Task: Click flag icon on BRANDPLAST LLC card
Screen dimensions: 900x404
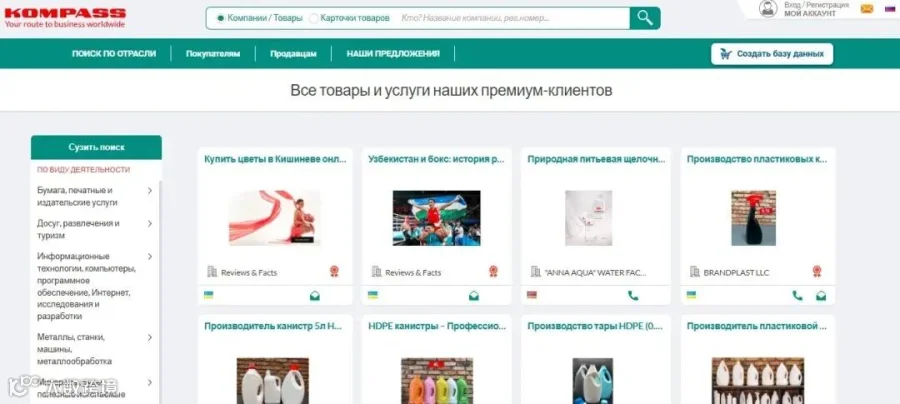Action: [692, 295]
